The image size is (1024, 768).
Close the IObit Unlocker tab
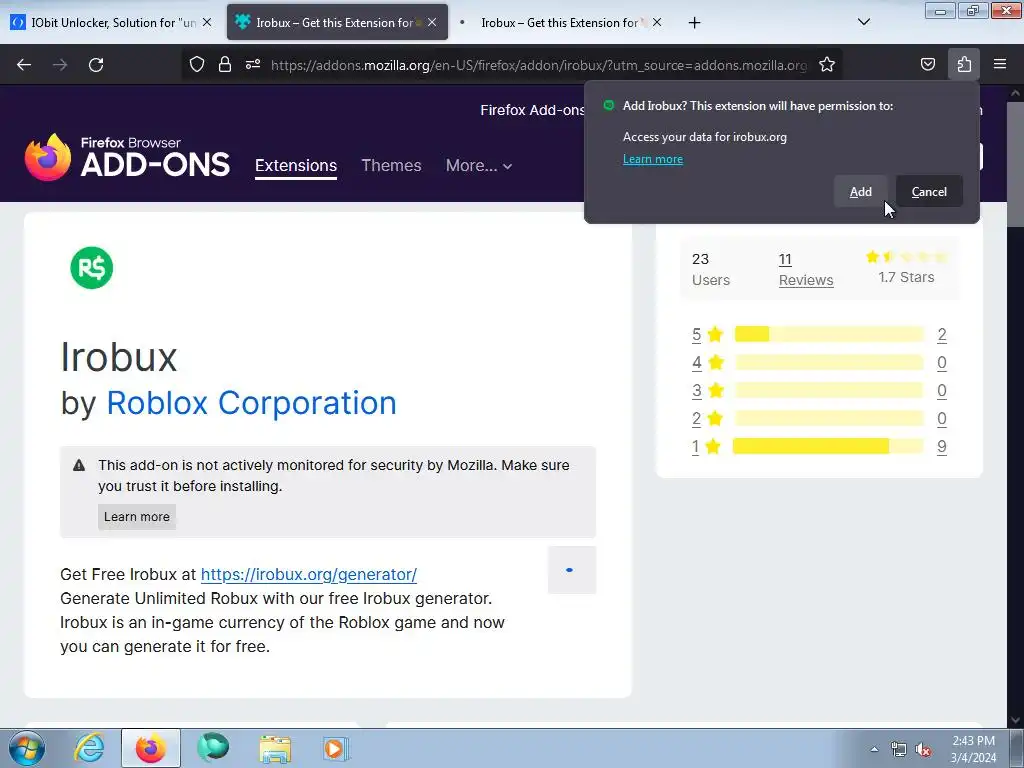pos(207,22)
